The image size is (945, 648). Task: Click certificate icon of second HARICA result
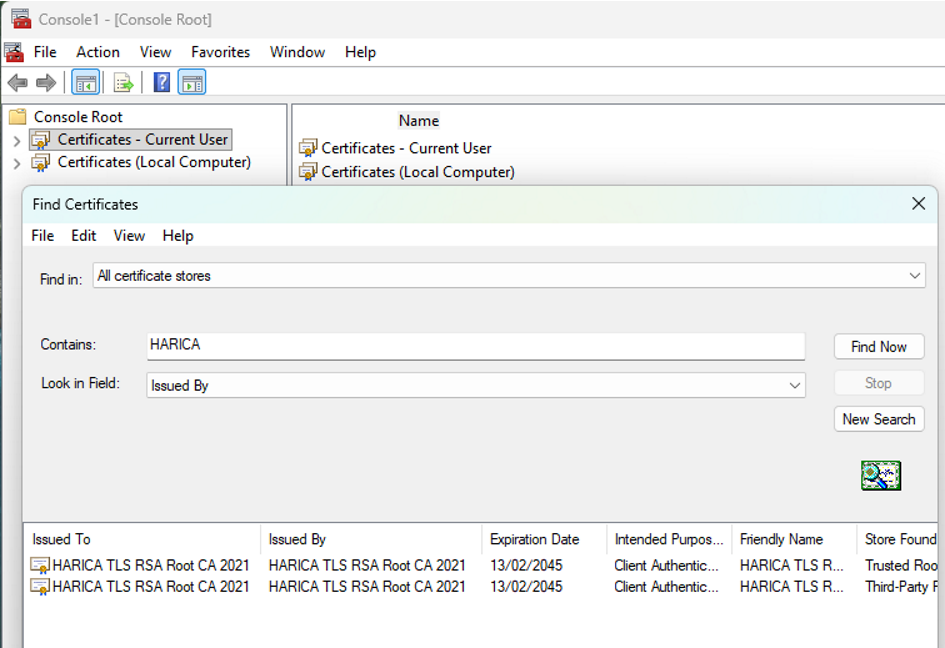click(x=40, y=587)
